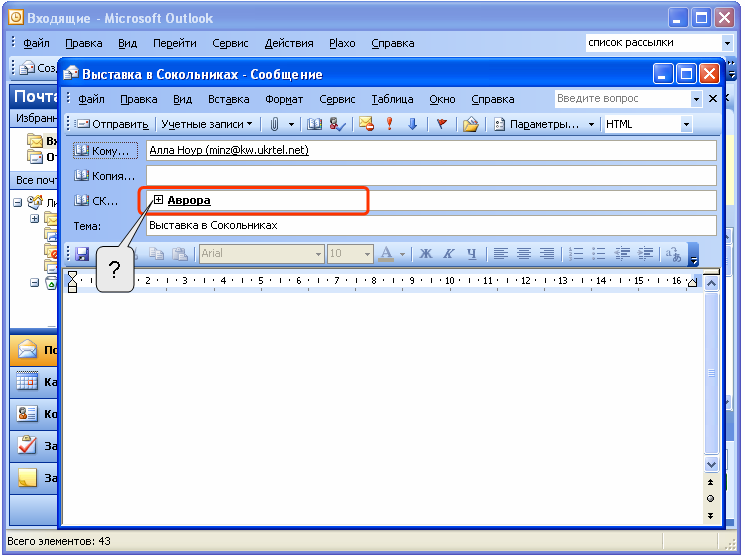Open the Plaxo menu in Outlook
The image size is (745, 556).
pos(342,43)
